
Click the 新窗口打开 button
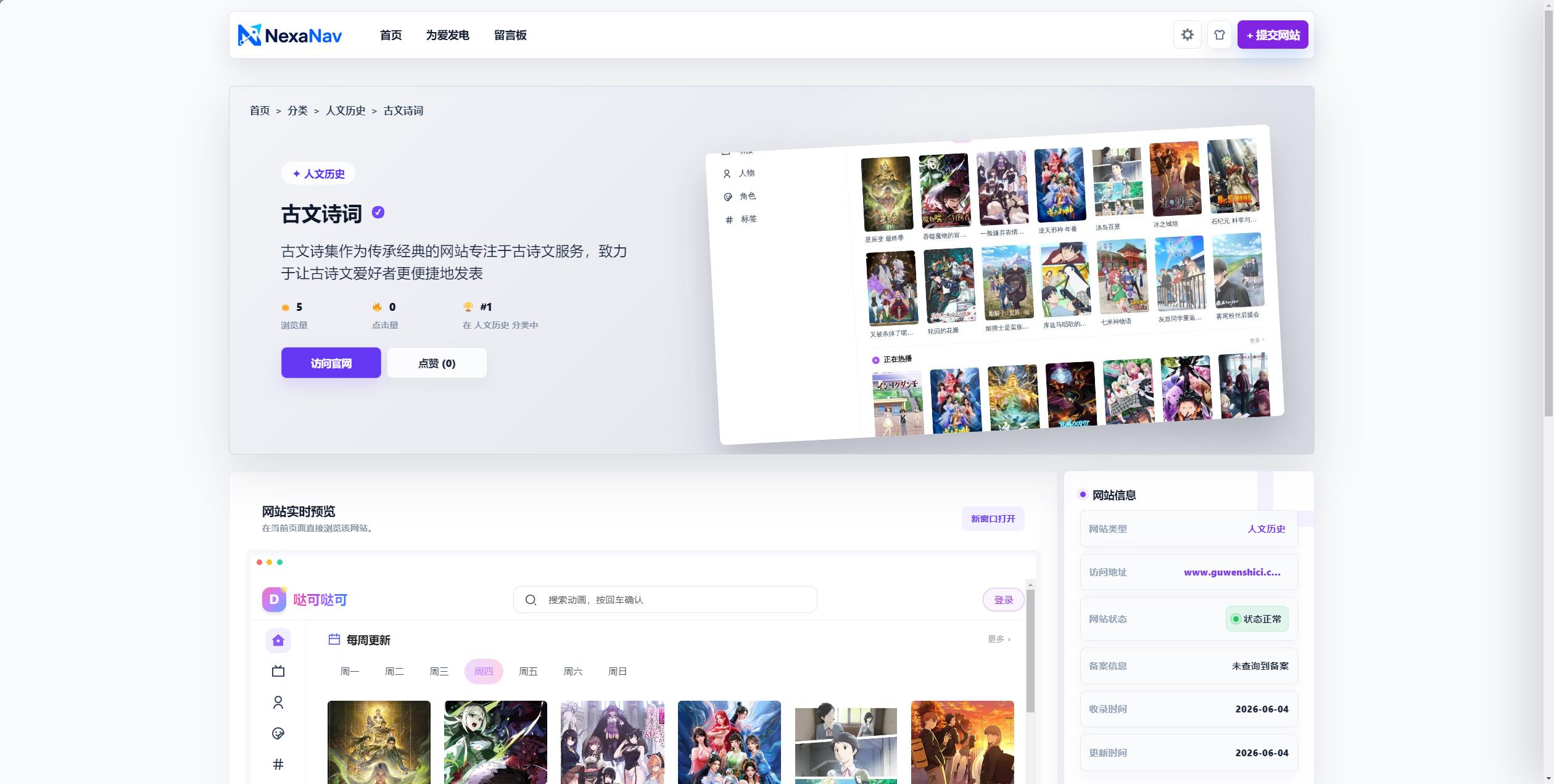(x=993, y=519)
